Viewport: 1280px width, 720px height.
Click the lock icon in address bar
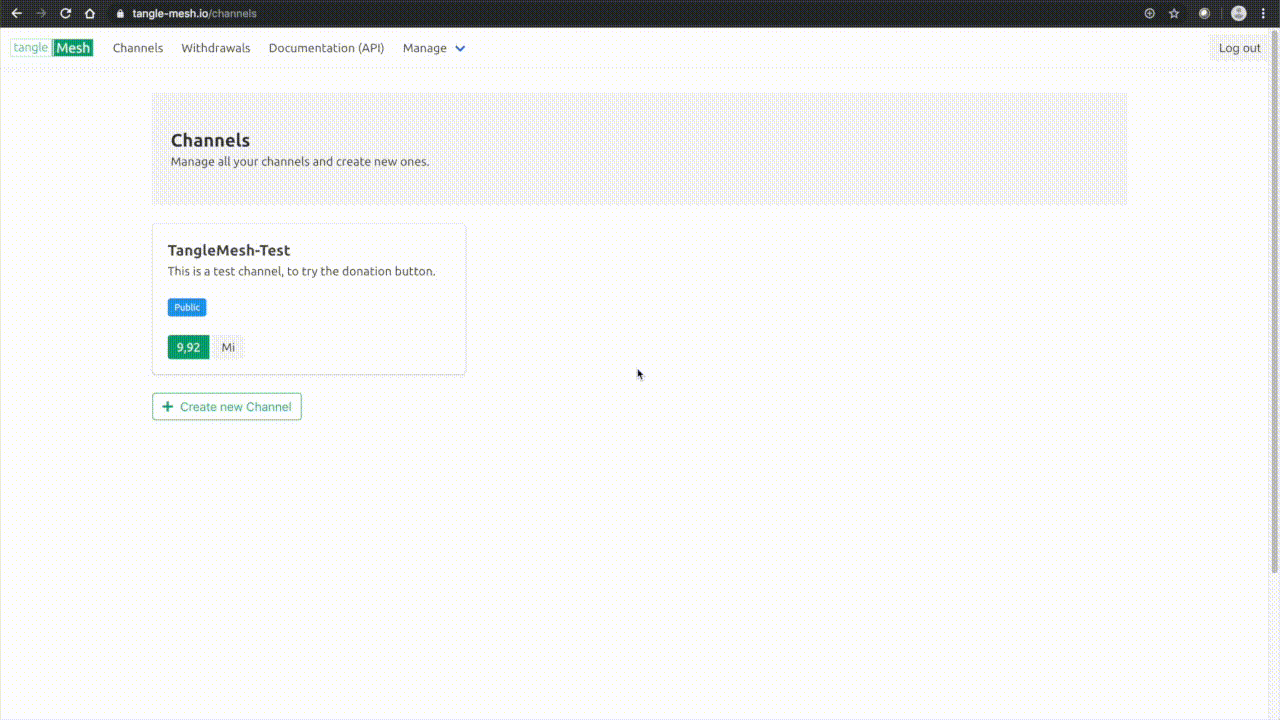tap(121, 14)
